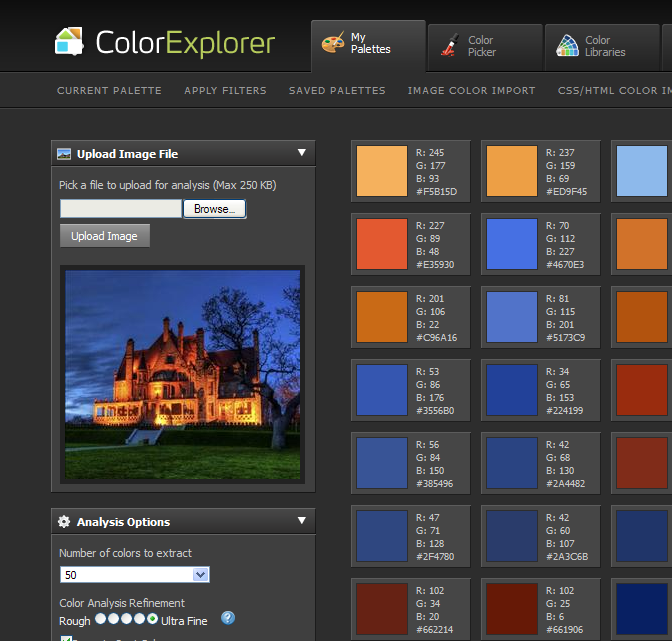Click the 'R: 245' value text
The height and width of the screenshot is (641, 672).
[430, 153]
